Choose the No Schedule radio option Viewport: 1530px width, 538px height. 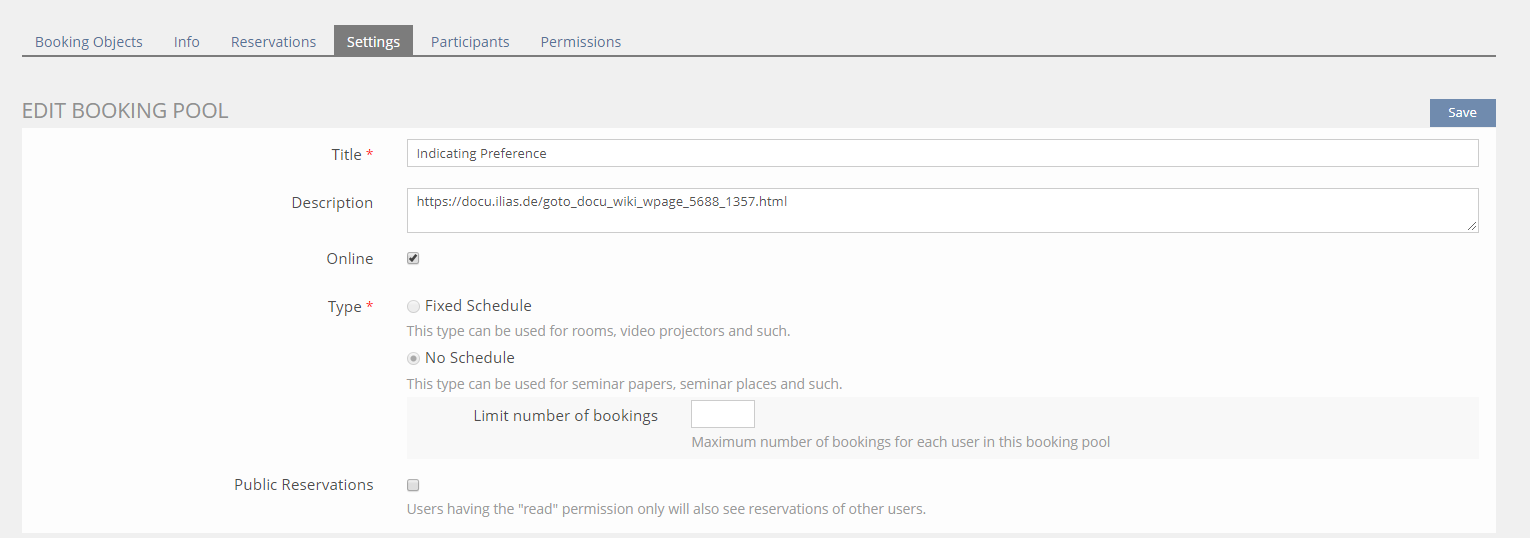(x=413, y=358)
